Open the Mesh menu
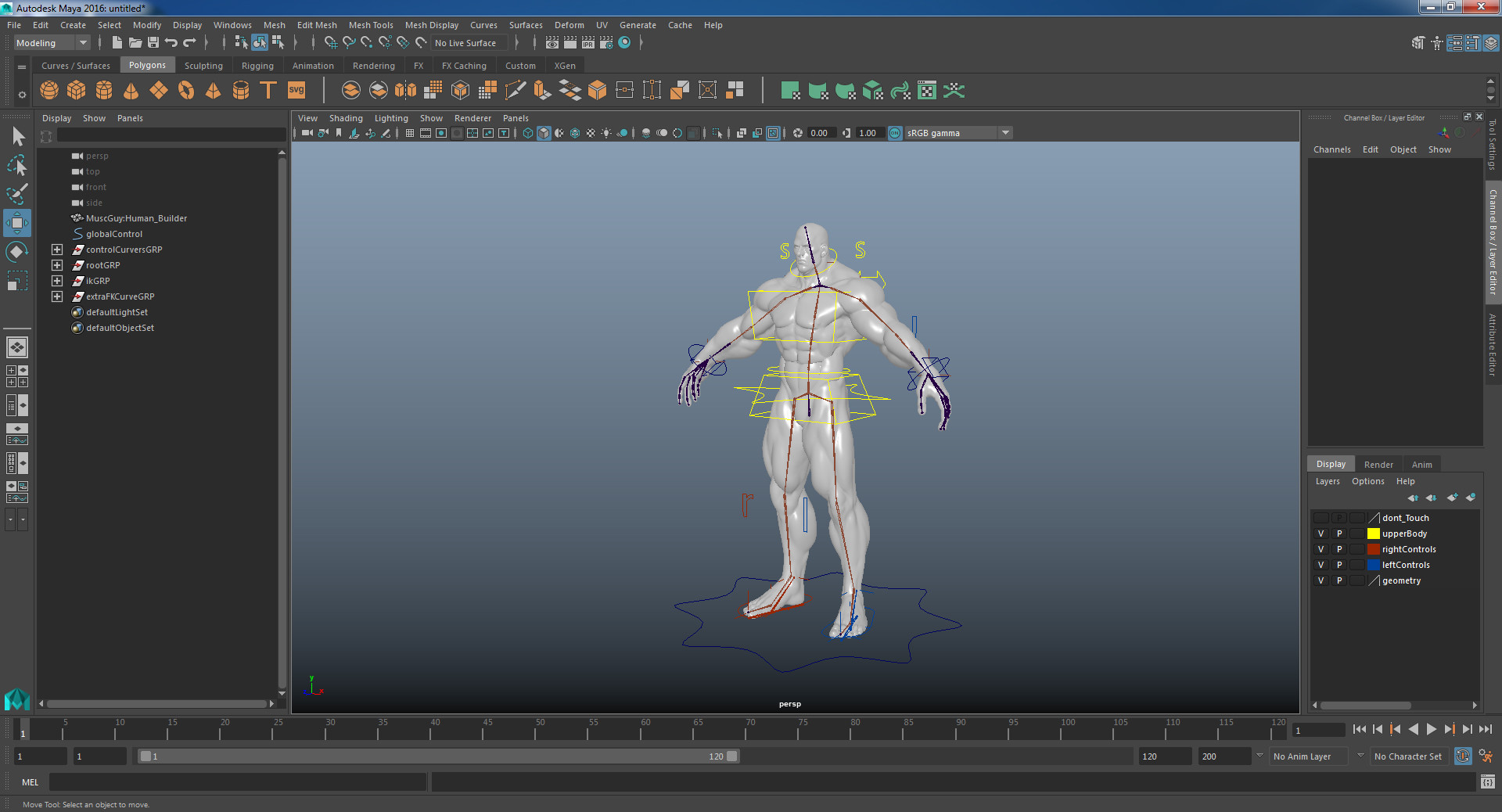This screenshot has width=1502, height=812. tap(274, 24)
